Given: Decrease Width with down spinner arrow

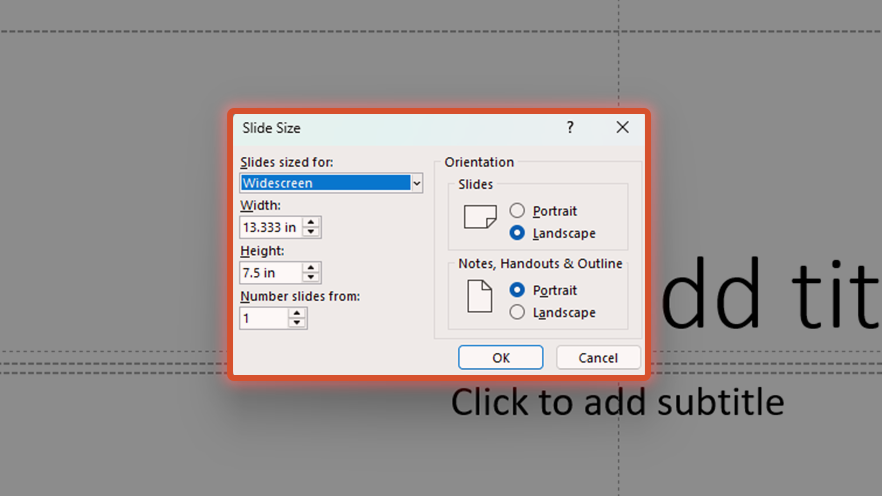Looking at the screenshot, I should [x=311, y=232].
